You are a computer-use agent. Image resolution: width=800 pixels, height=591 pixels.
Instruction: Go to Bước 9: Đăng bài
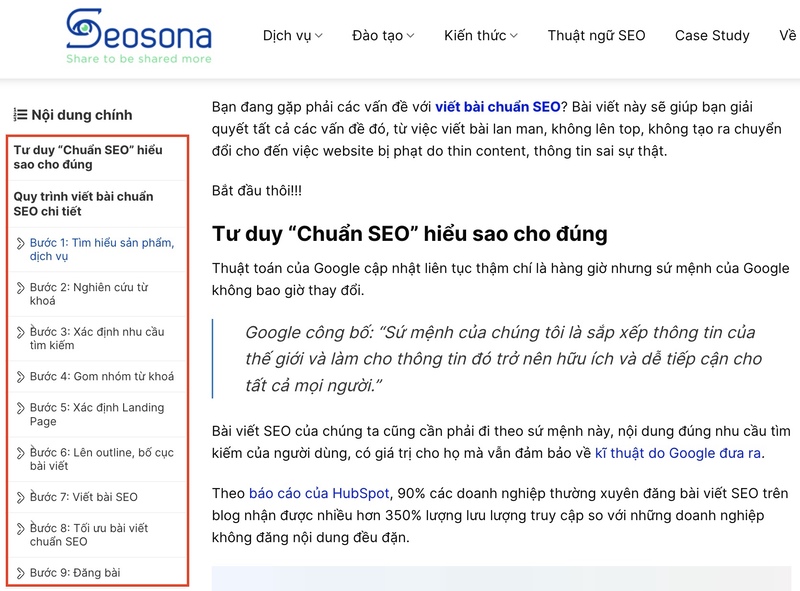[x=75, y=573]
